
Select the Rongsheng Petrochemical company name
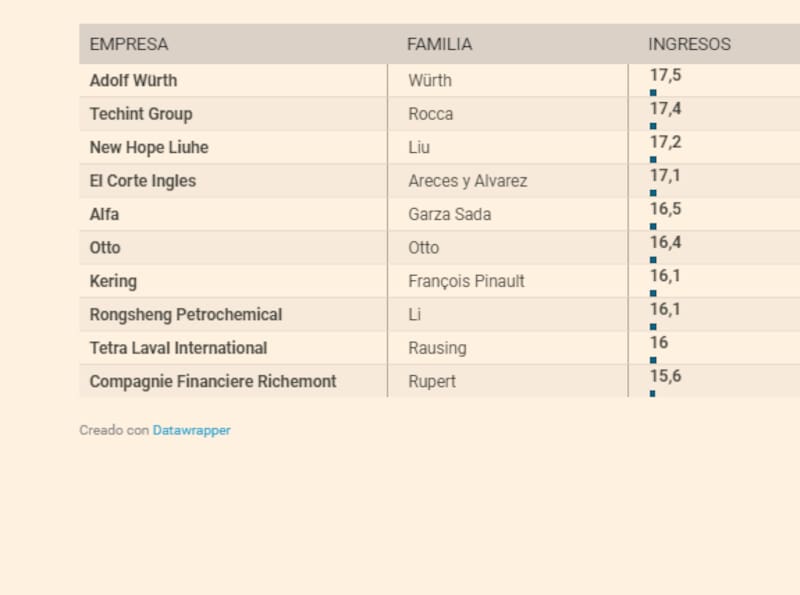[x=186, y=315]
